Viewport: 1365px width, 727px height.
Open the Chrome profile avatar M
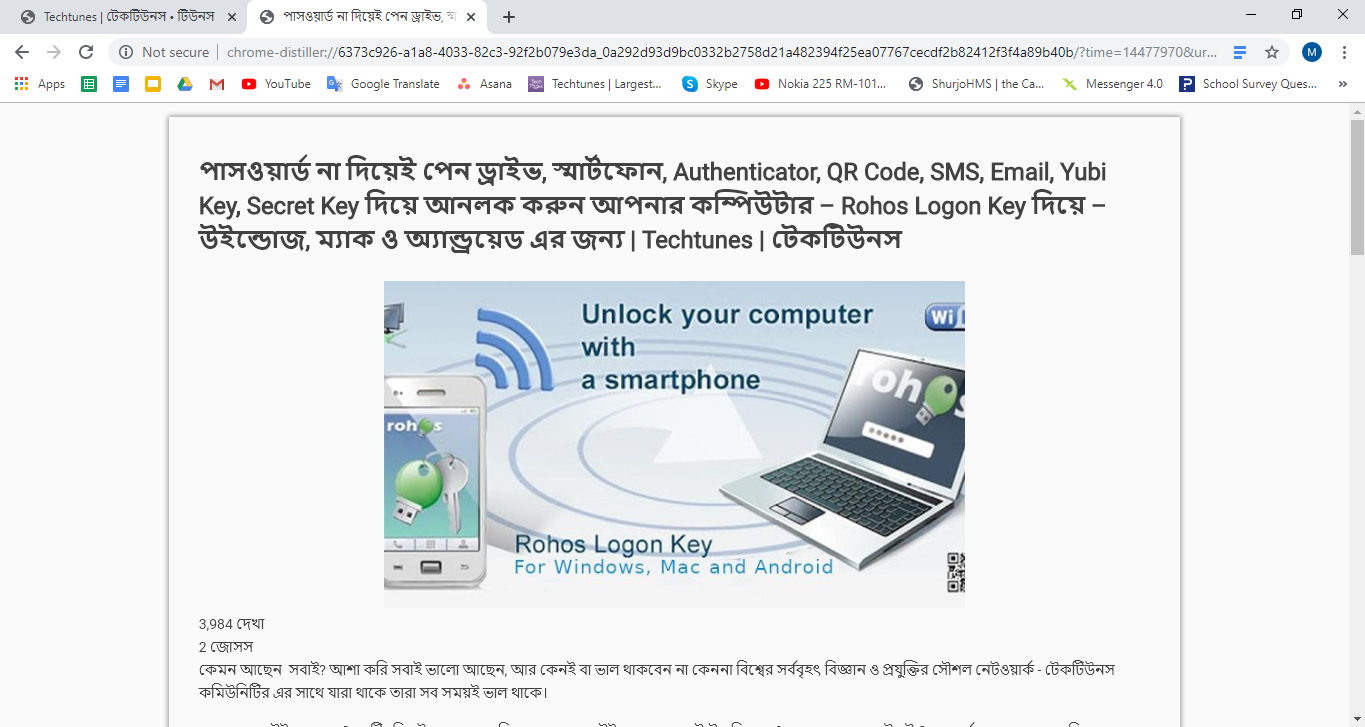point(1312,52)
